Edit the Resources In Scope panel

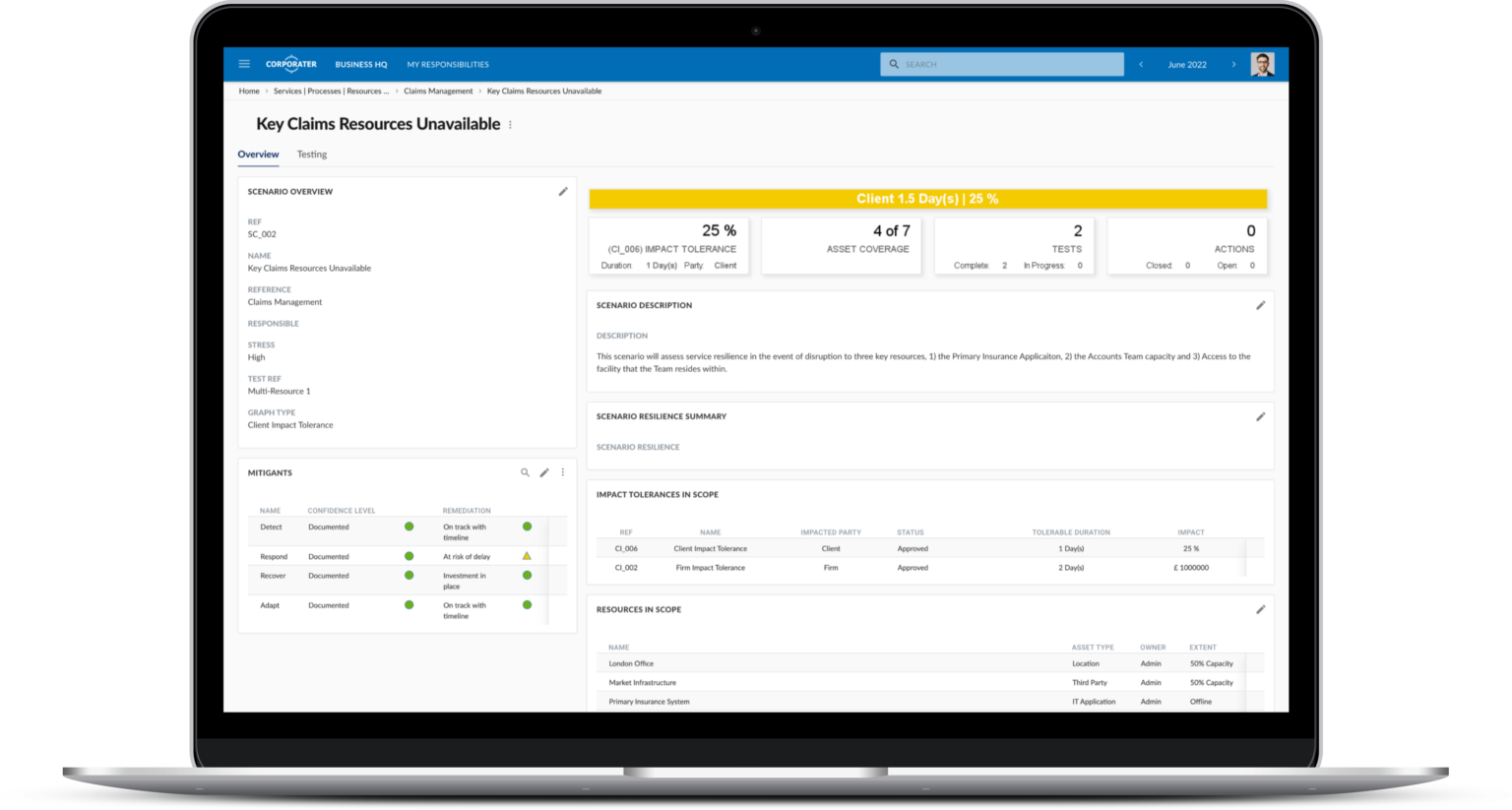1261,610
